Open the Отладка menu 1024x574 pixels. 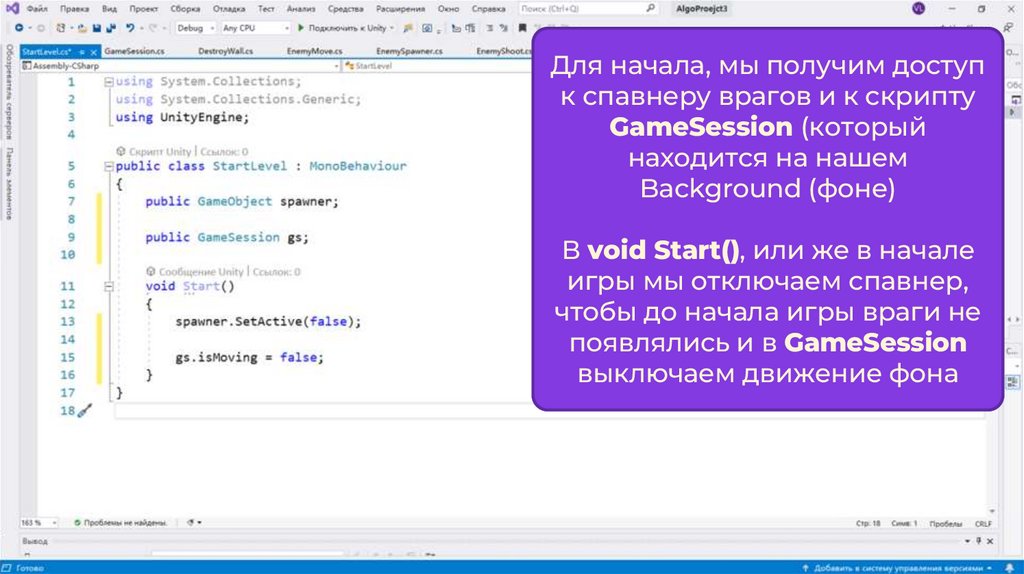pyautogui.click(x=229, y=8)
